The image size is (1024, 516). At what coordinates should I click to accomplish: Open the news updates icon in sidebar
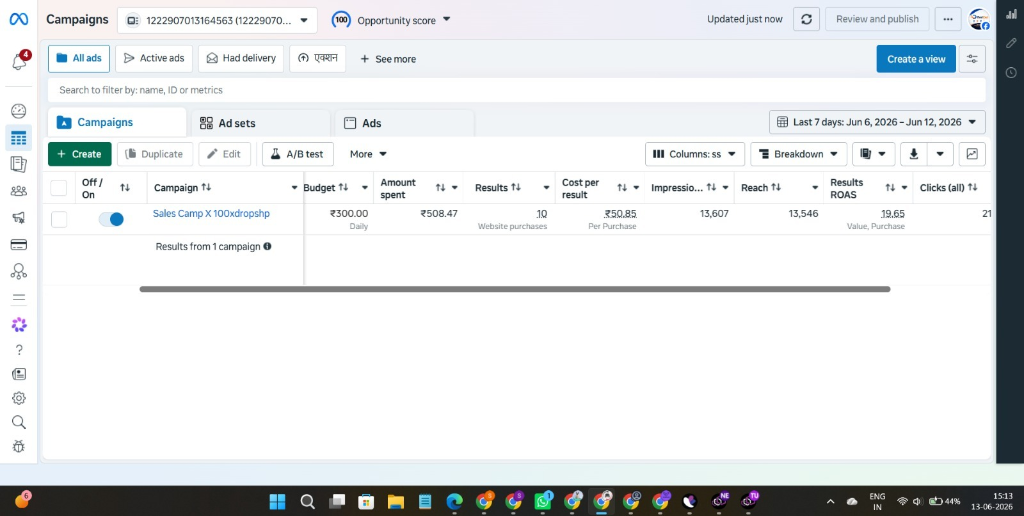point(19,374)
